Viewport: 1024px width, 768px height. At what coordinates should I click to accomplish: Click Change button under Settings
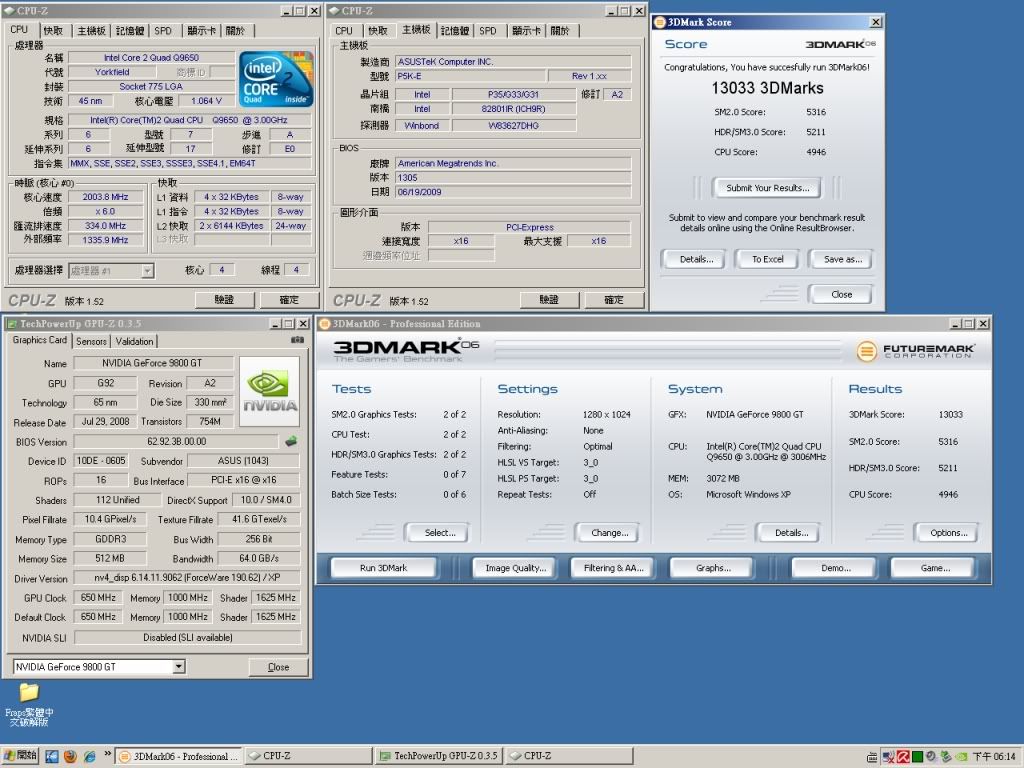tap(609, 533)
